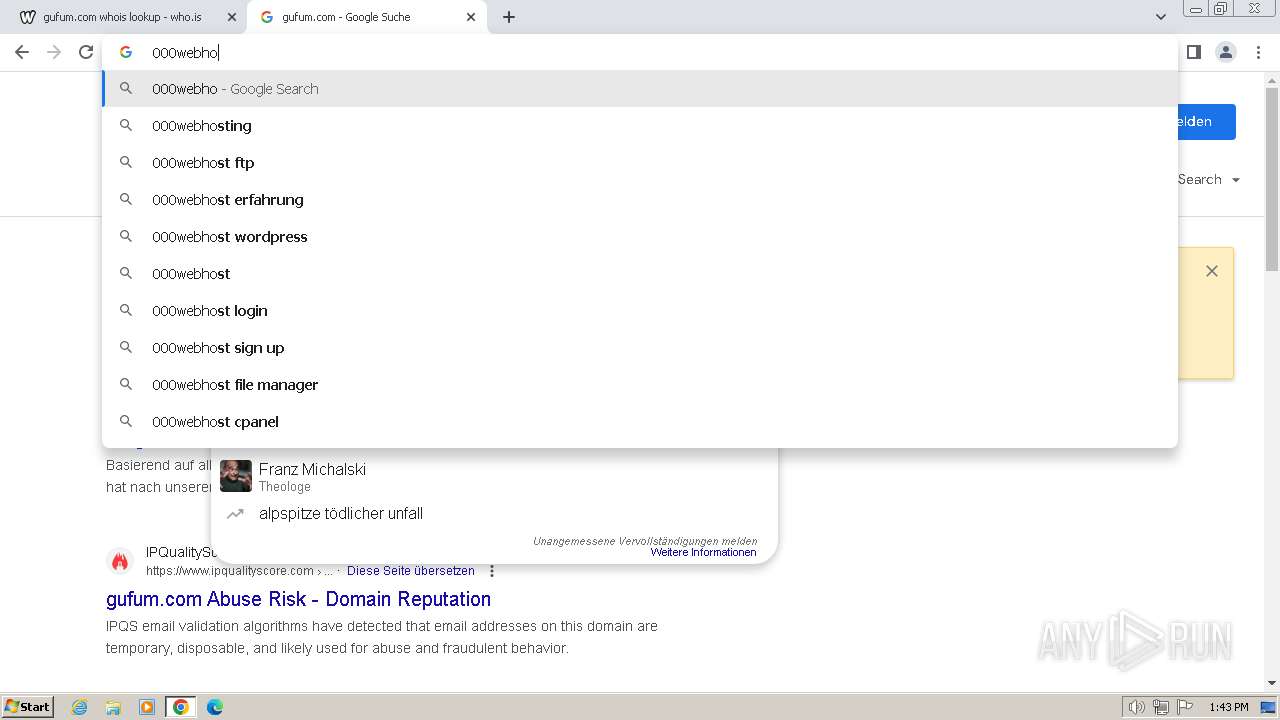Click the blue sign-in button at top right
The width and height of the screenshot is (1280, 720).
tap(1206, 121)
